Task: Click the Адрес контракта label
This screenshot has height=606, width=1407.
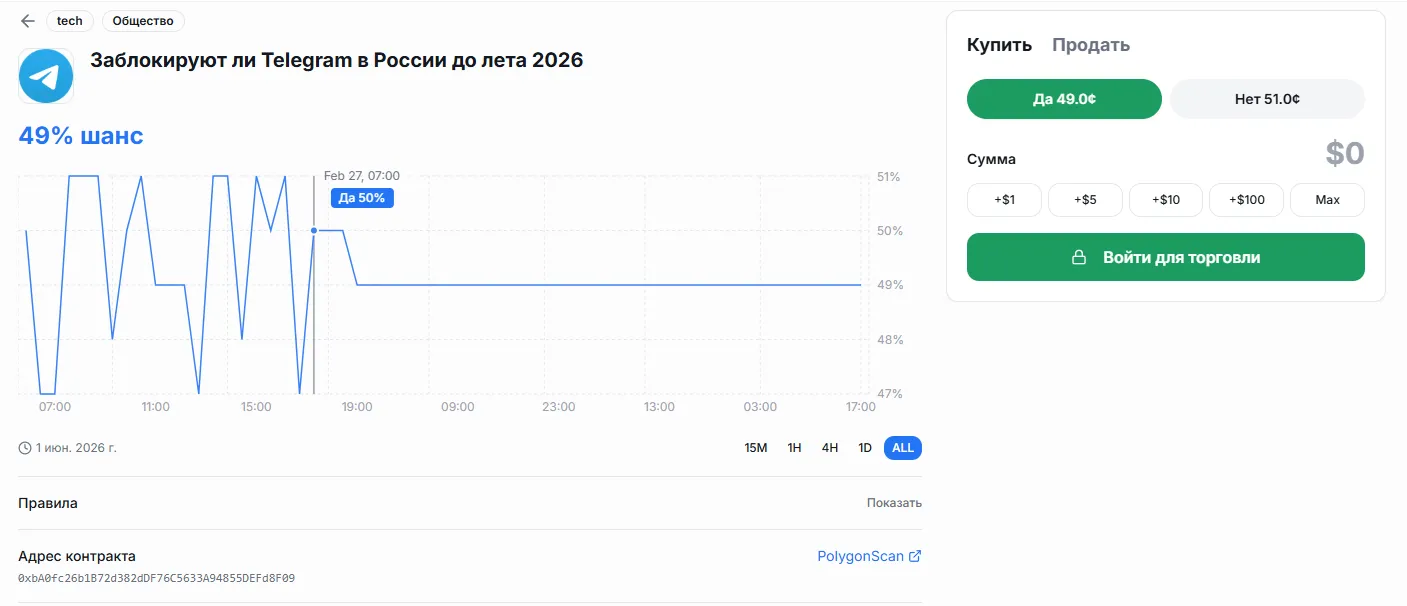Action: (x=77, y=556)
